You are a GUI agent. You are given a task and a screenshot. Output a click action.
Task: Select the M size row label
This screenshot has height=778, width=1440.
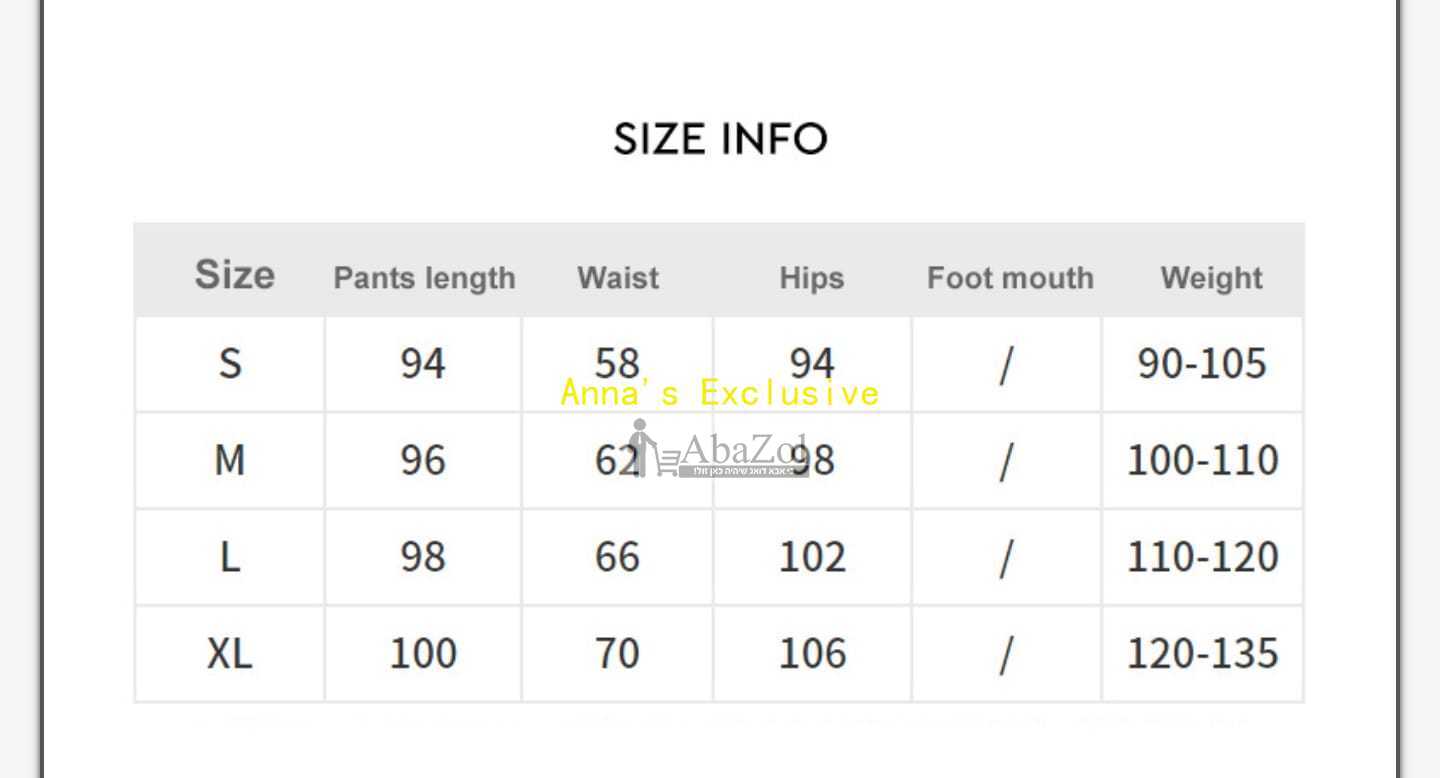(230, 460)
